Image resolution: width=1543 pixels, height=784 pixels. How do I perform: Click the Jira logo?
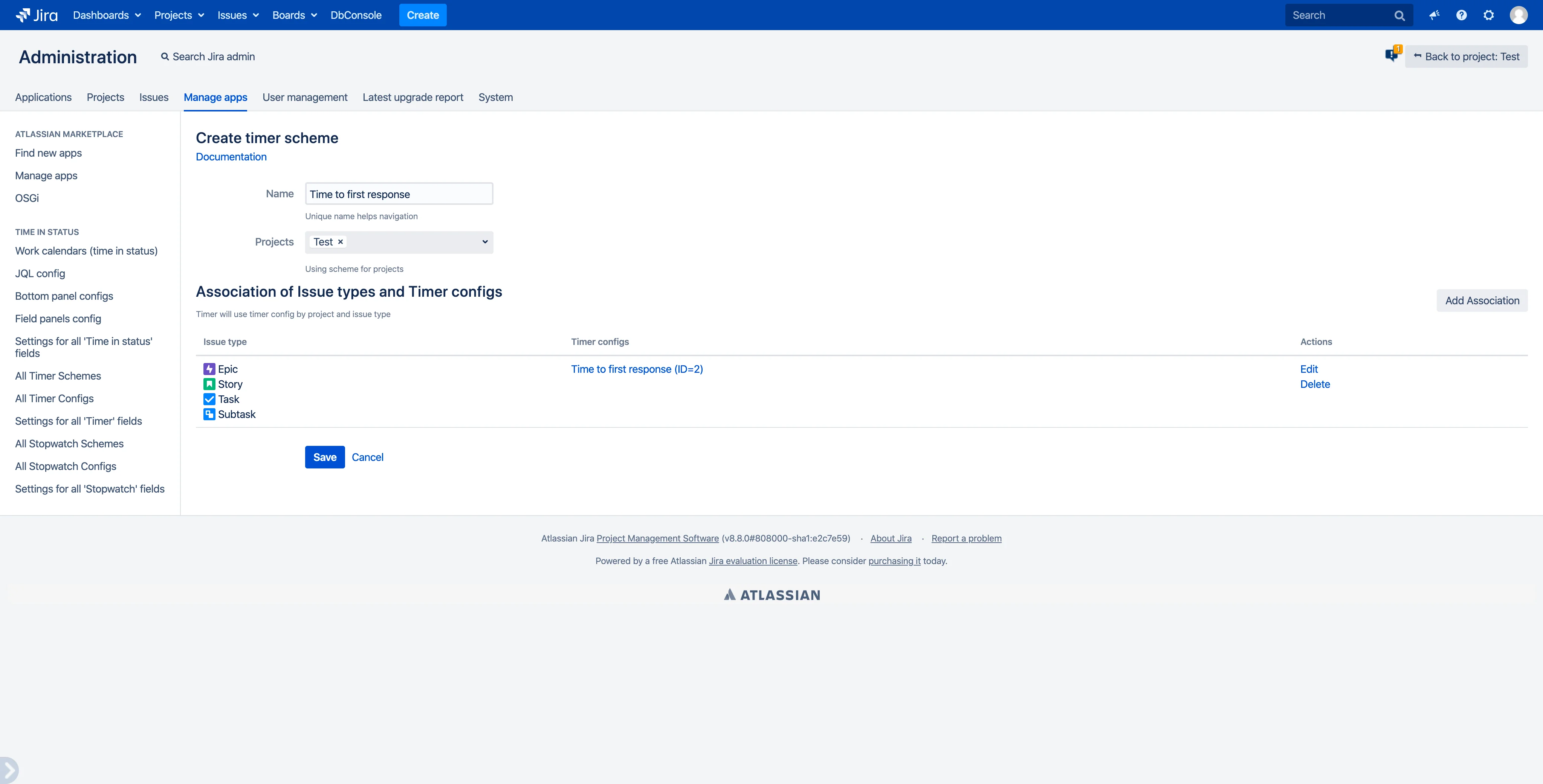tap(37, 15)
